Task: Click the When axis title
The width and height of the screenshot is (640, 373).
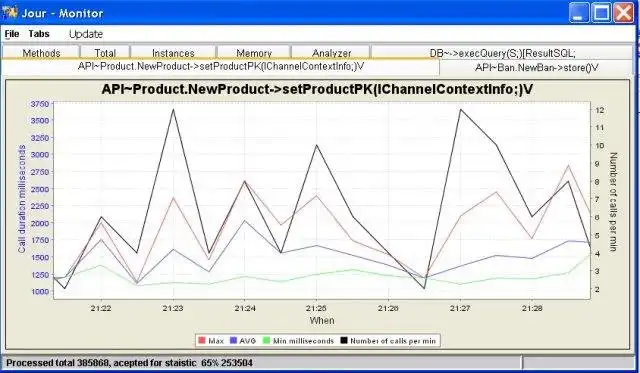Action: point(322,321)
